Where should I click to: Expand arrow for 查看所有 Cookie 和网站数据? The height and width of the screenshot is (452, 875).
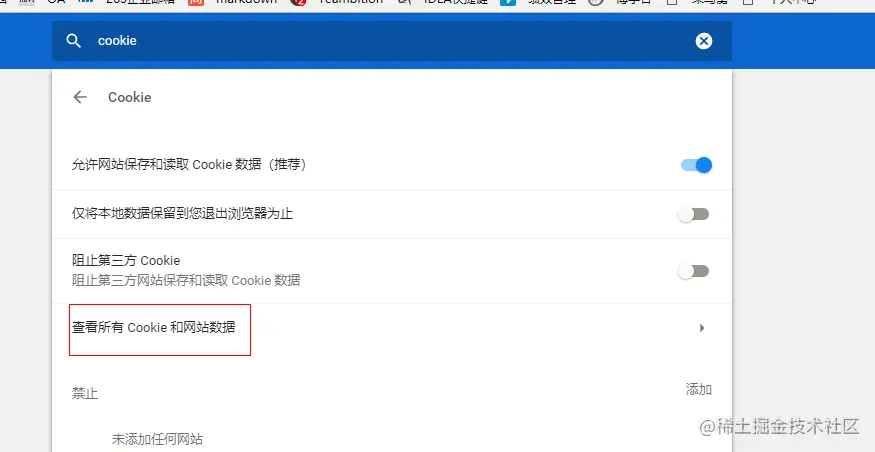(x=702, y=328)
